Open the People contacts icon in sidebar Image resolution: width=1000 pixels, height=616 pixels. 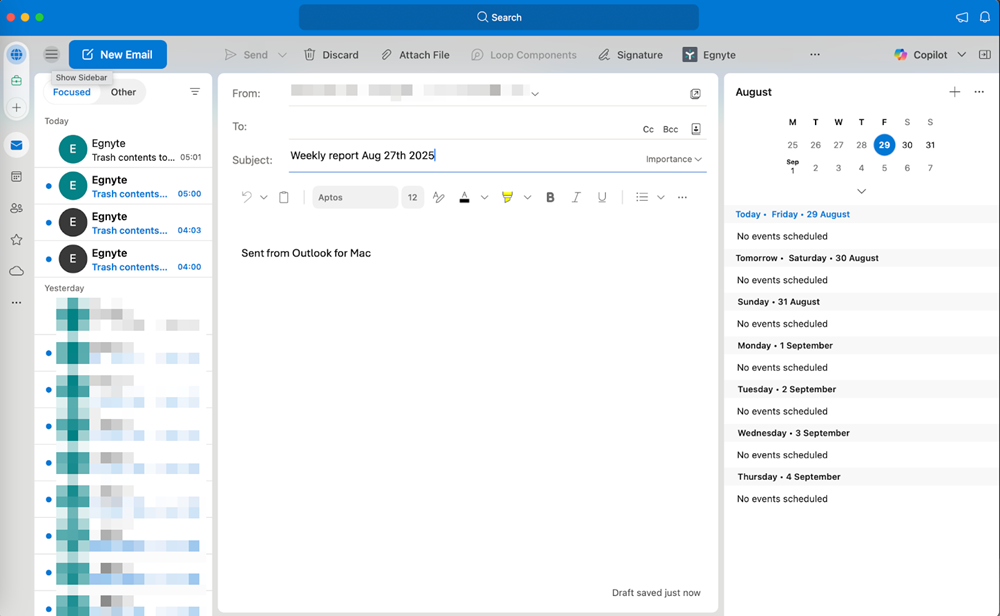point(16,208)
